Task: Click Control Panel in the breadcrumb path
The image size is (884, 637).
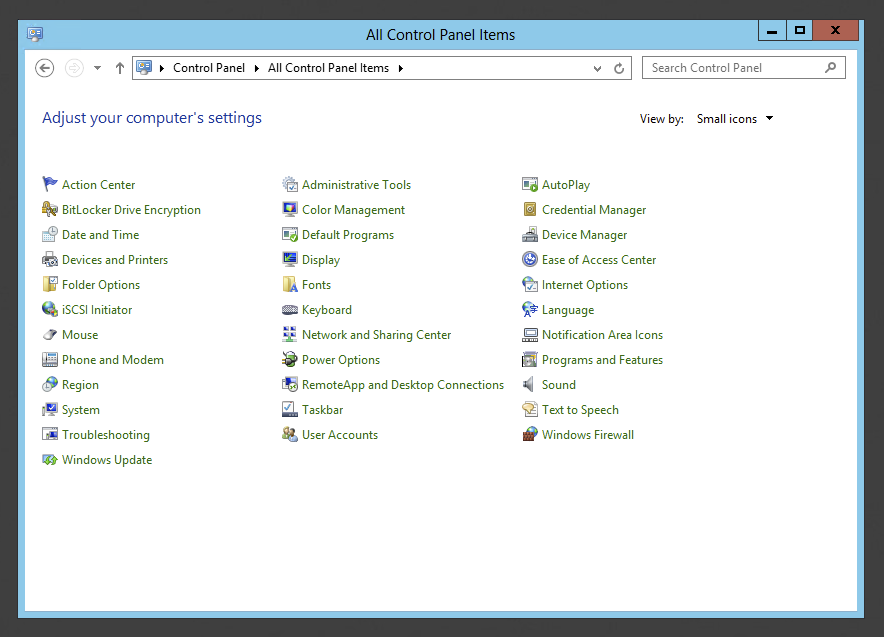Action: (x=208, y=68)
